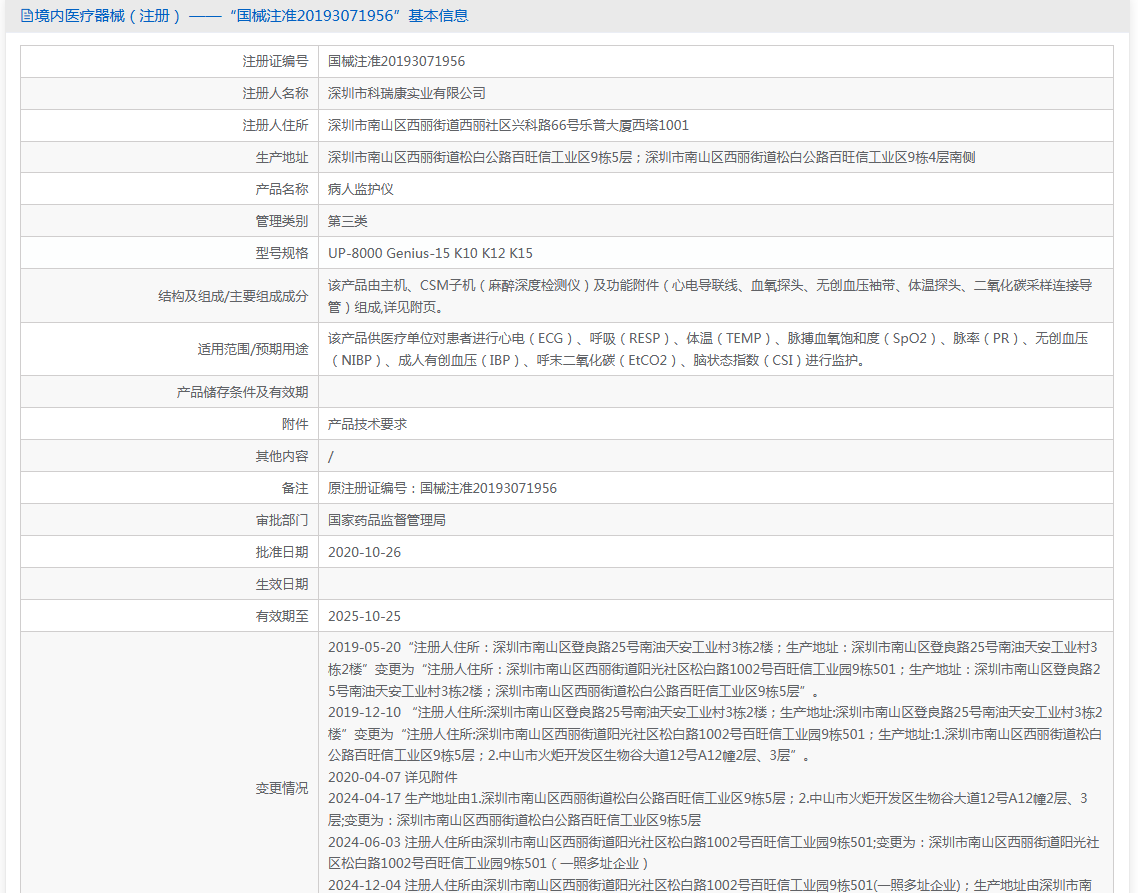Select expiry date 2025-10-25
Image resolution: width=1138 pixels, height=893 pixels.
point(364,616)
